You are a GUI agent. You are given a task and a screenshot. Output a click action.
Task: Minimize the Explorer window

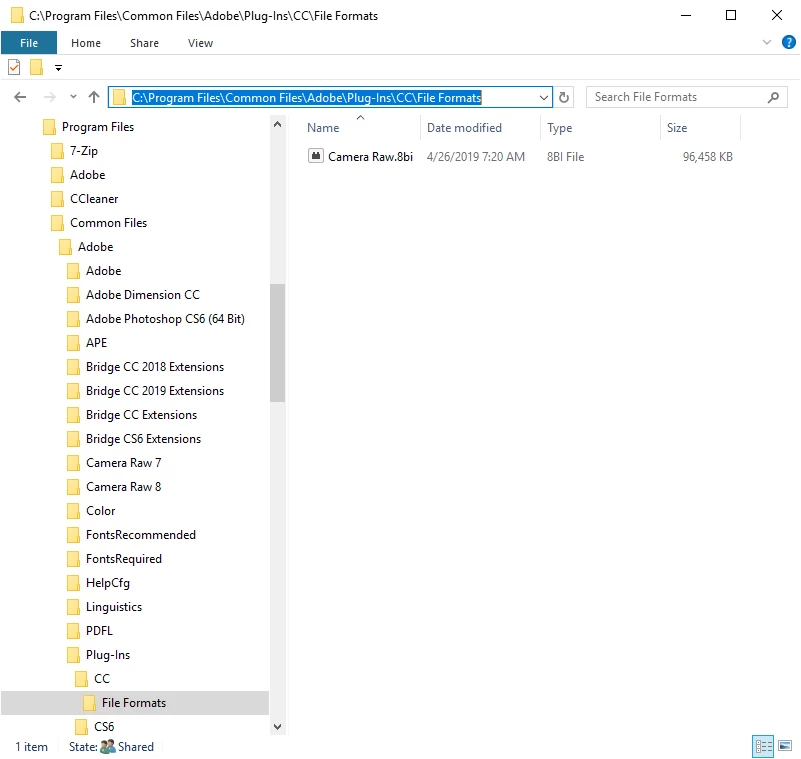click(686, 15)
